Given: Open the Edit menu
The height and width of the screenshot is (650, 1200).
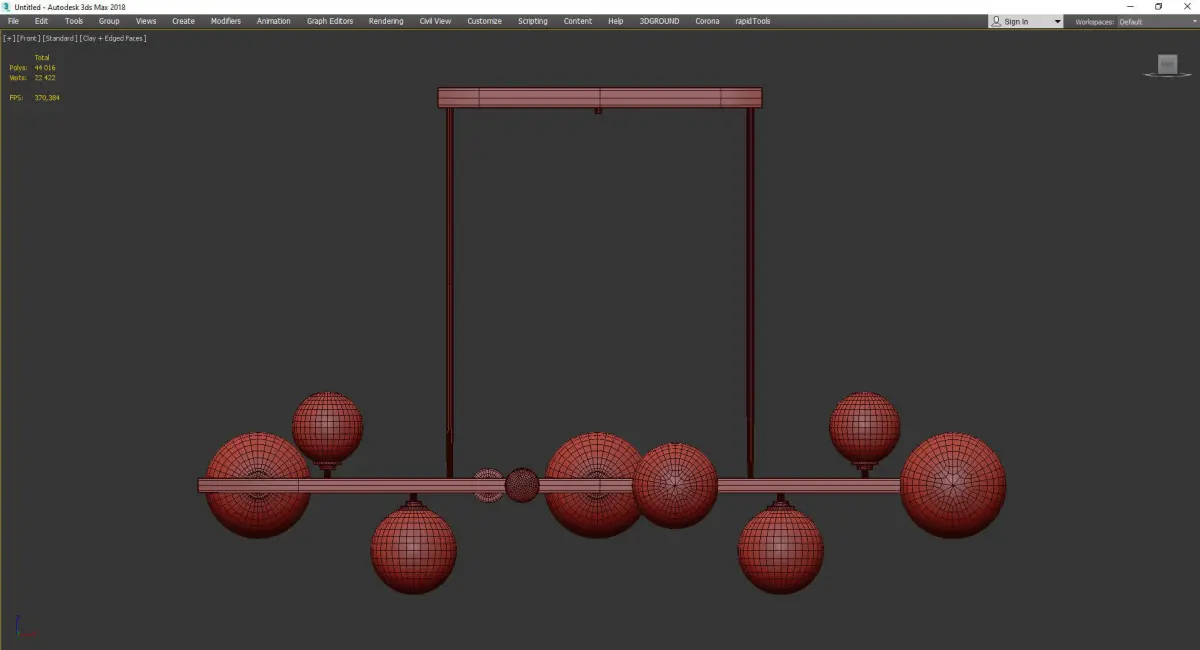Looking at the screenshot, I should pos(41,21).
